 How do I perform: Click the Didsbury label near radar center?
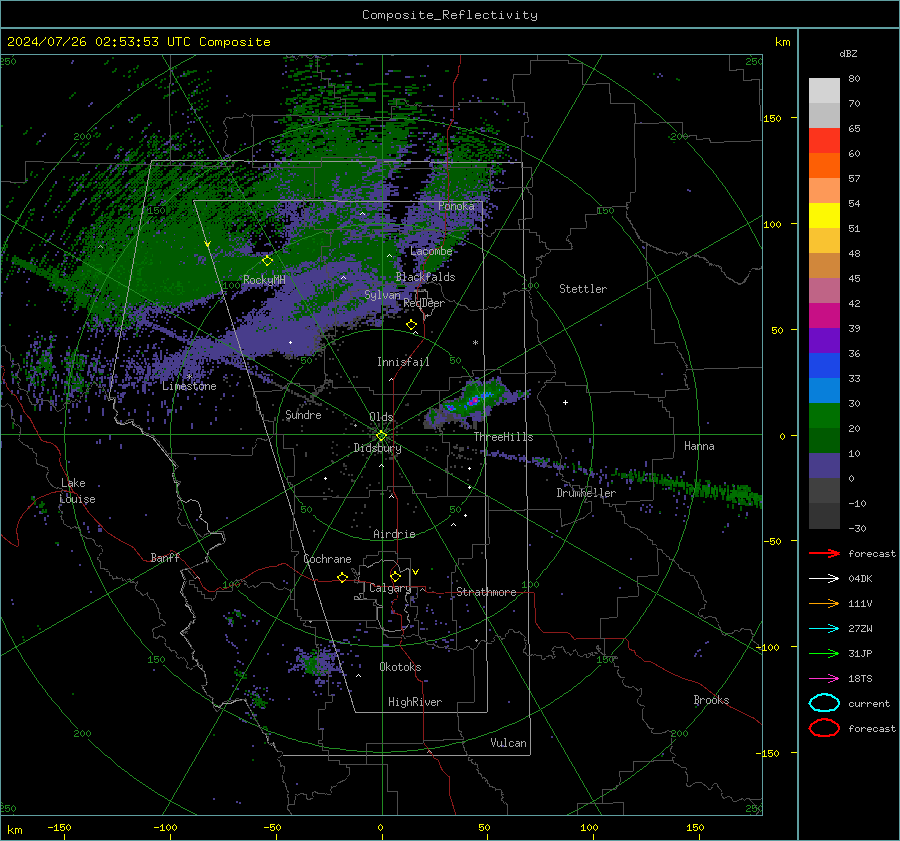pos(378,448)
